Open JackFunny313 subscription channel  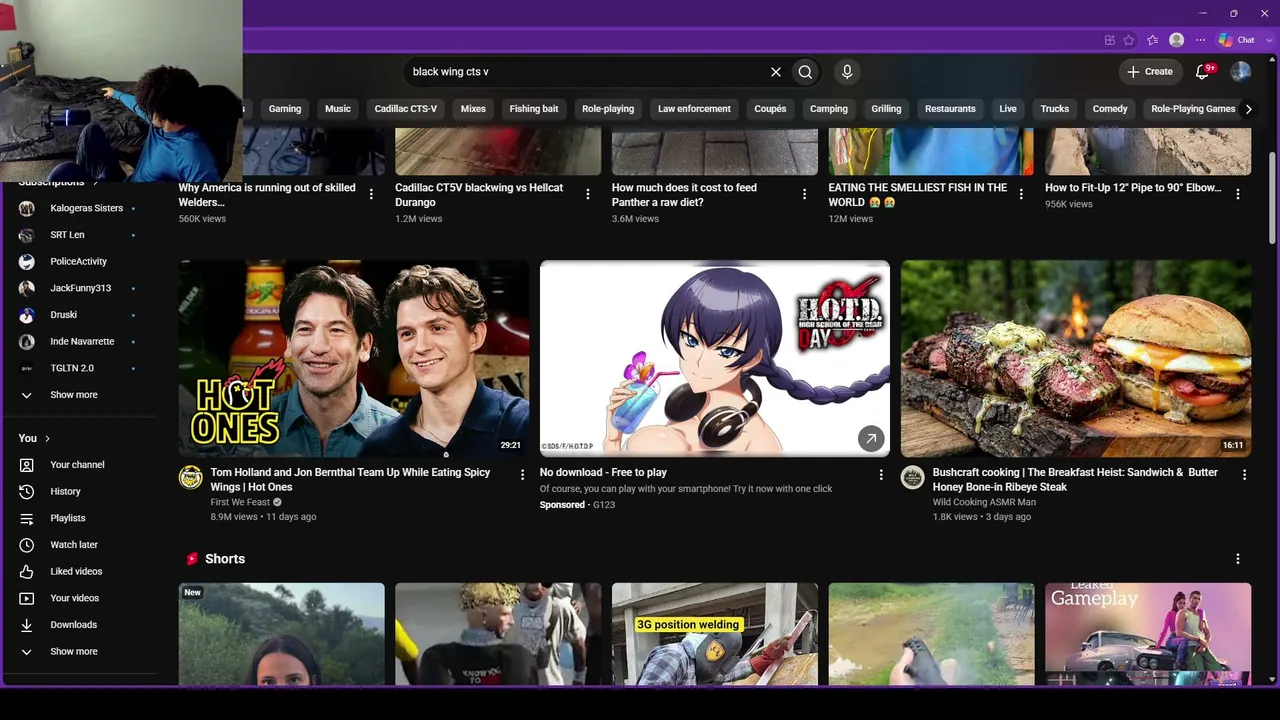tap(80, 288)
